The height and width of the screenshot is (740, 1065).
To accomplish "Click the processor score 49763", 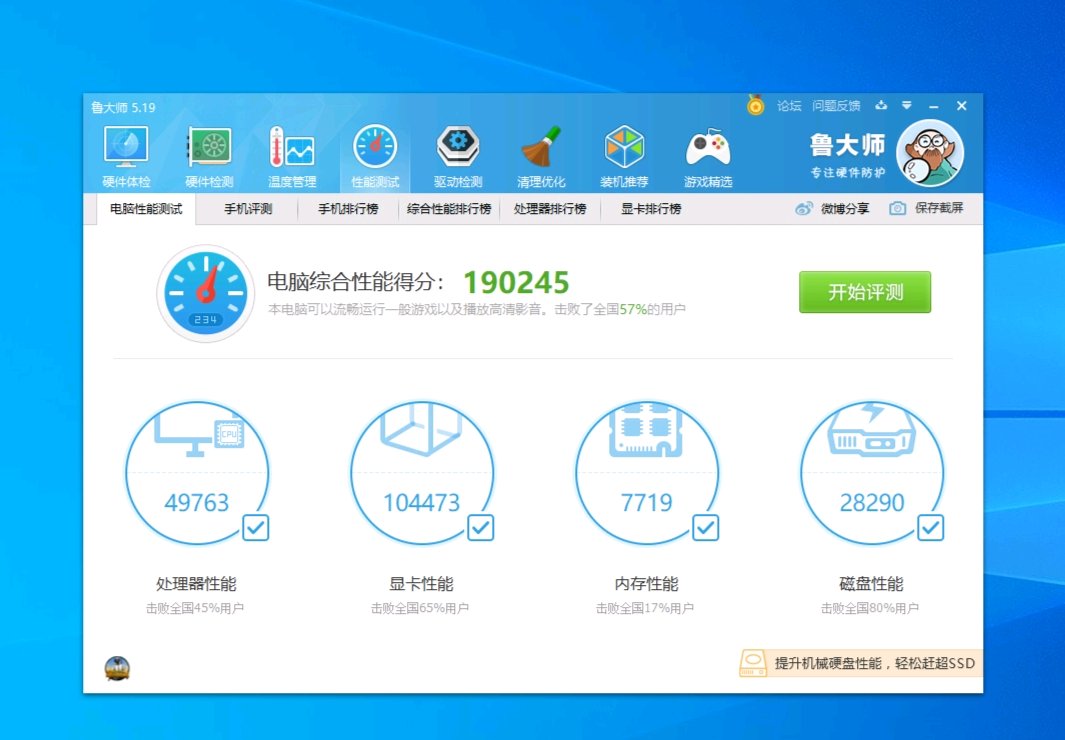I will pos(197,502).
